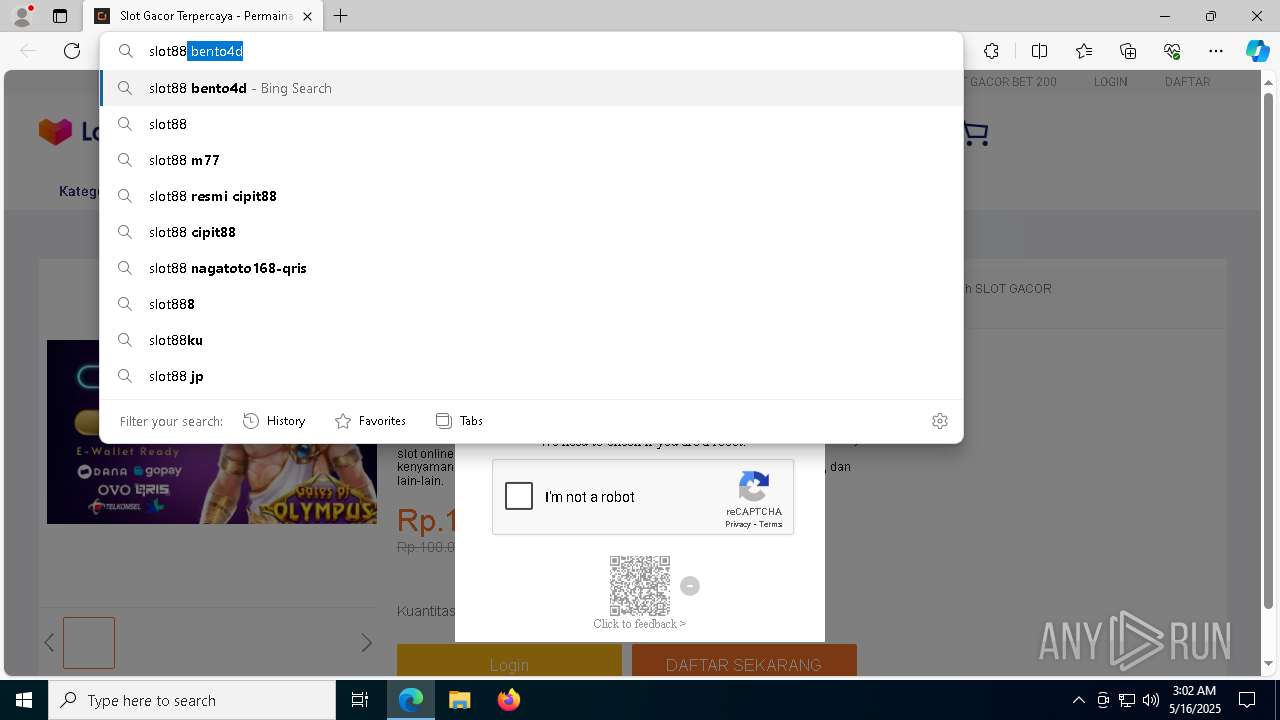The image size is (1280, 720).
Task: Collapse the QR code with minus icon
Action: point(690,586)
